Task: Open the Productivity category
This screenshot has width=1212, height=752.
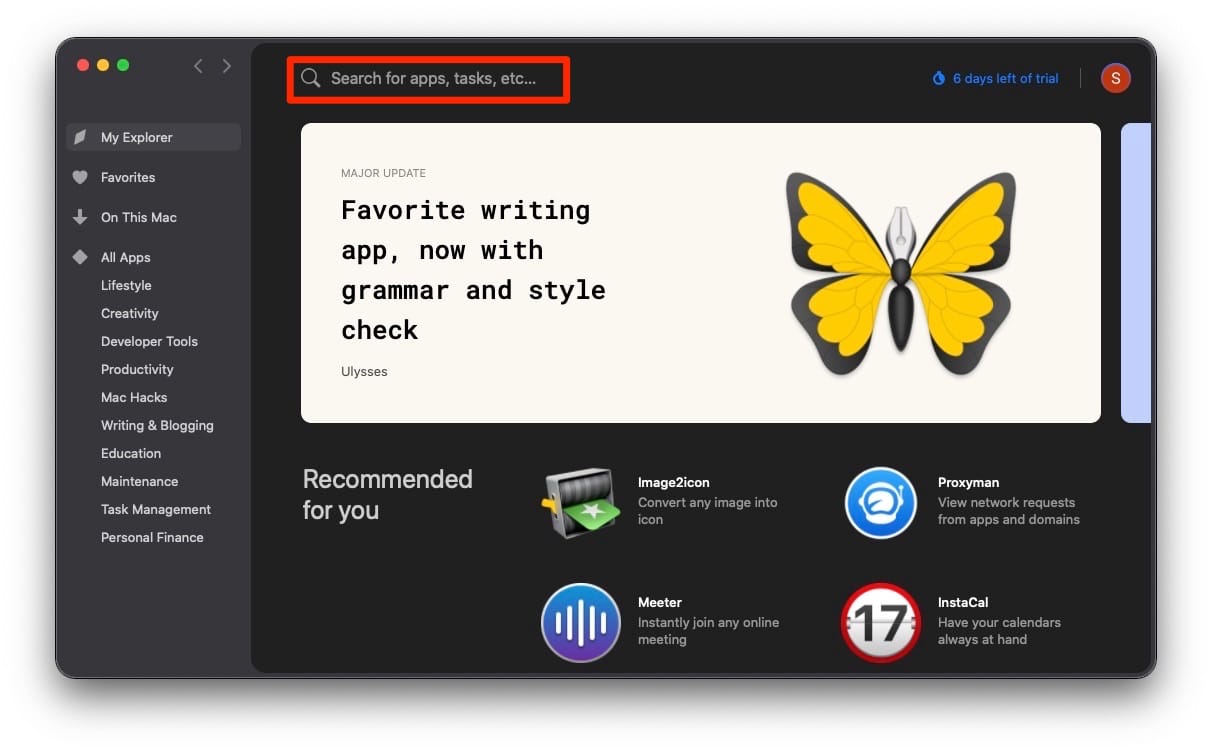Action: point(137,369)
